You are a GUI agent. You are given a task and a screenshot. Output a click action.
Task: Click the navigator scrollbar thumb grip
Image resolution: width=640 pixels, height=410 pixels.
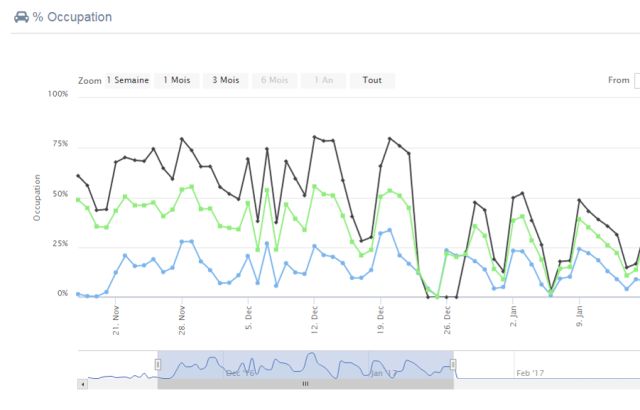(305, 383)
